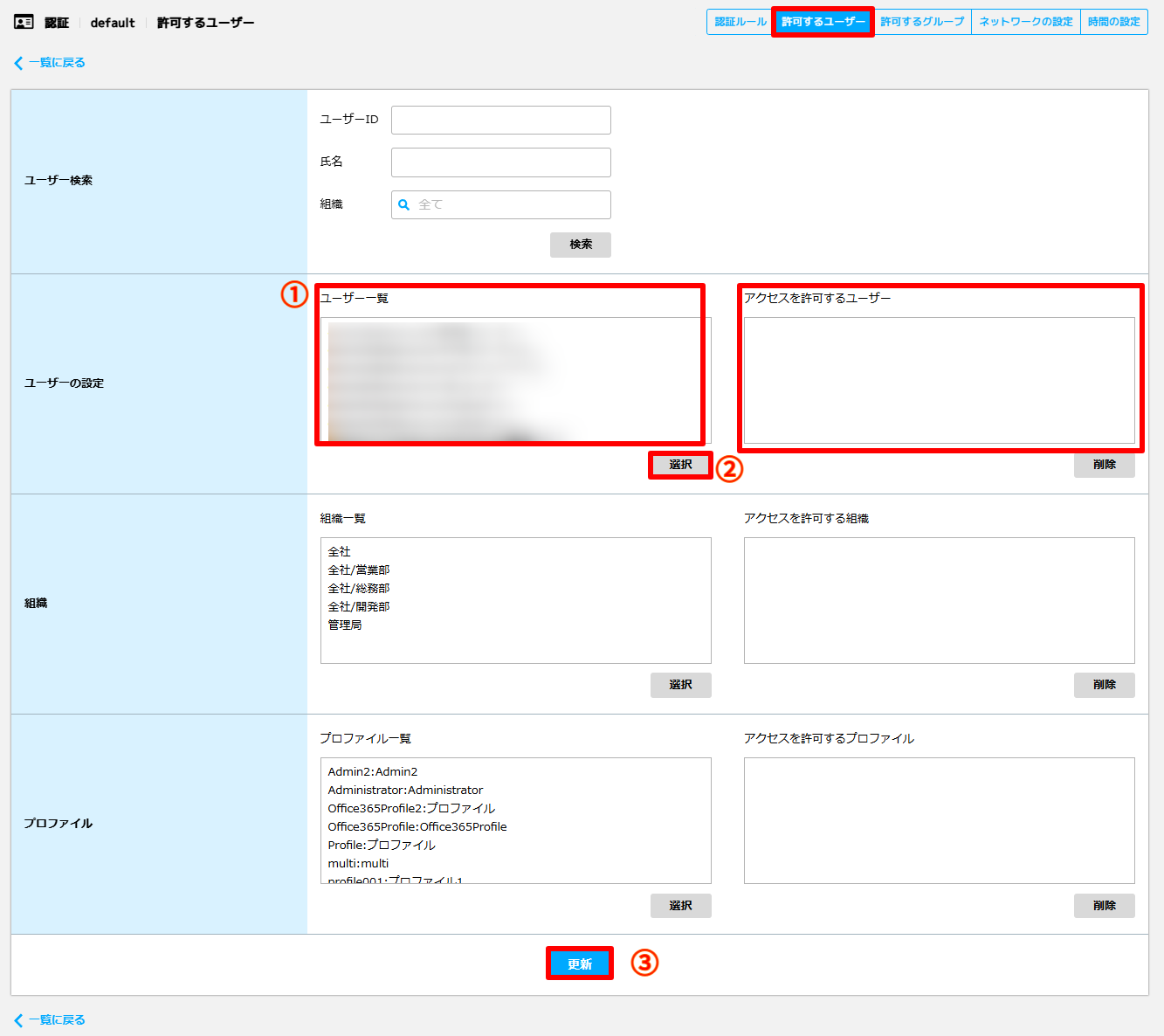Select 管理局 in the organization list
Viewport: 1164px width, 1036px height.
[345, 625]
